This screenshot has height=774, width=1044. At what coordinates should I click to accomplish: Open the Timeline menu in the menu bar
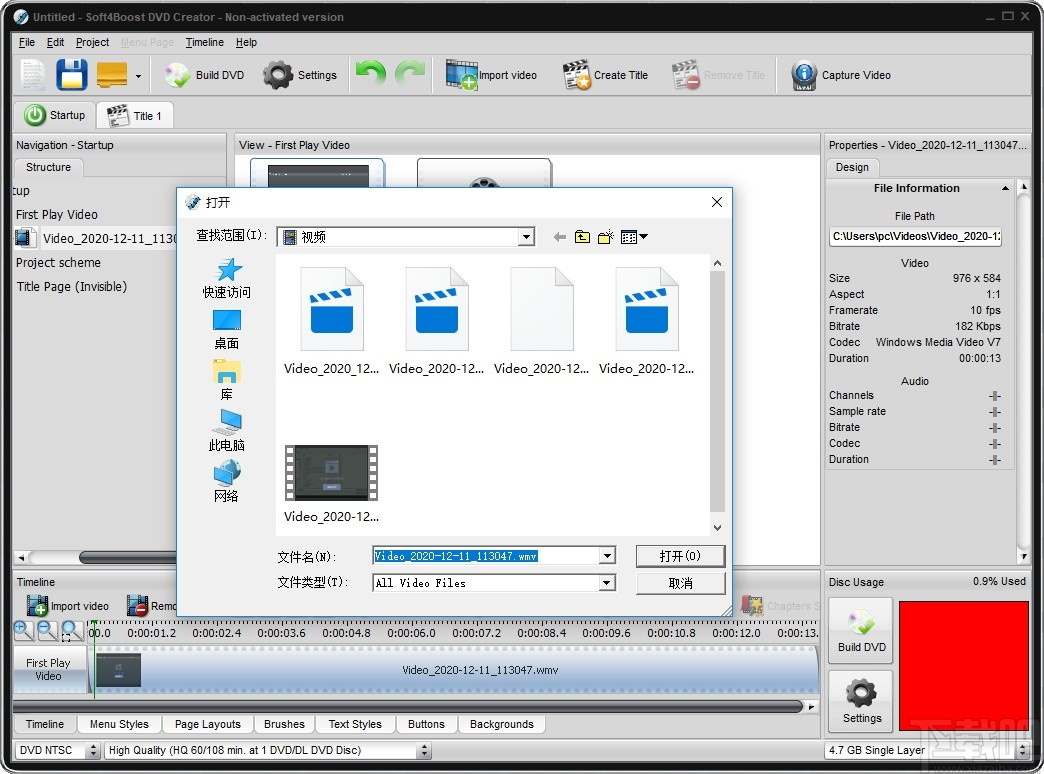click(x=205, y=42)
